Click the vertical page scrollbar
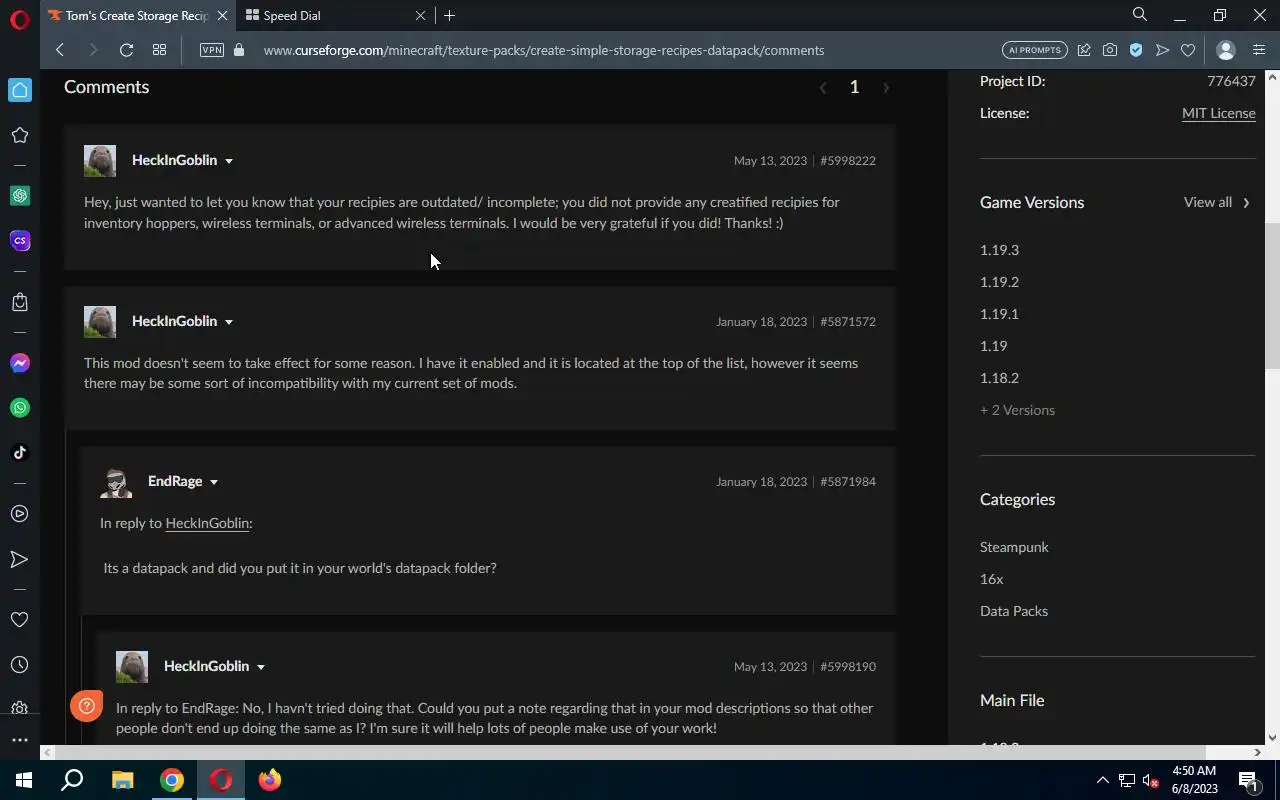The image size is (1280, 800). pyautogui.click(x=1272, y=295)
